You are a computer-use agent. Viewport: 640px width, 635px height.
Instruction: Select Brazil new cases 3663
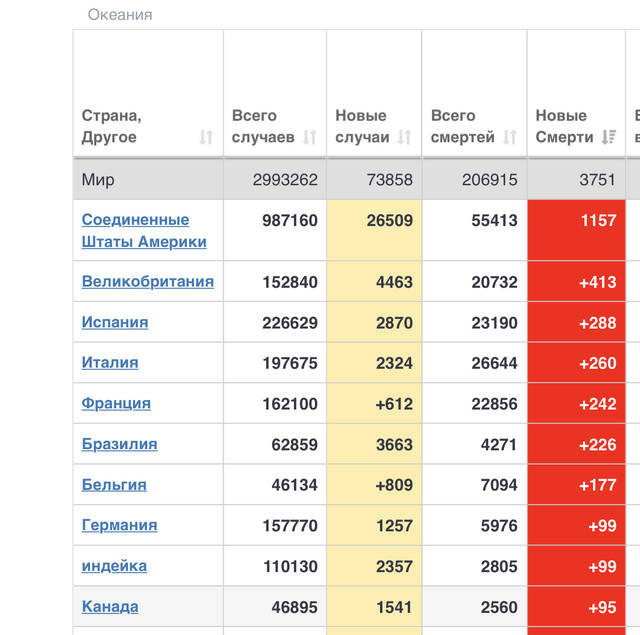coord(394,444)
